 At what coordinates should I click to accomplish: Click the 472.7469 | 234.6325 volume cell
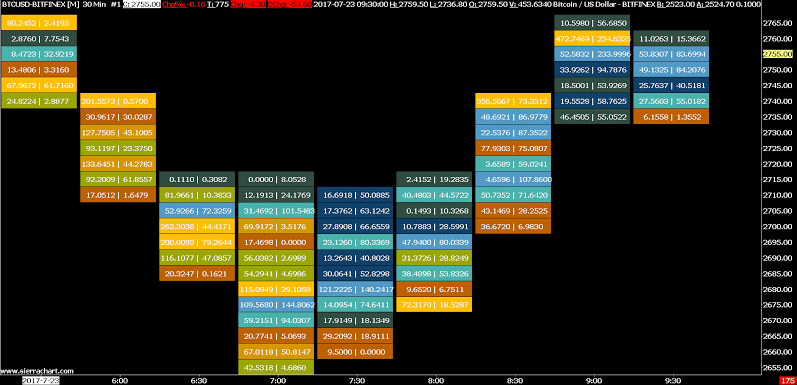coord(592,38)
